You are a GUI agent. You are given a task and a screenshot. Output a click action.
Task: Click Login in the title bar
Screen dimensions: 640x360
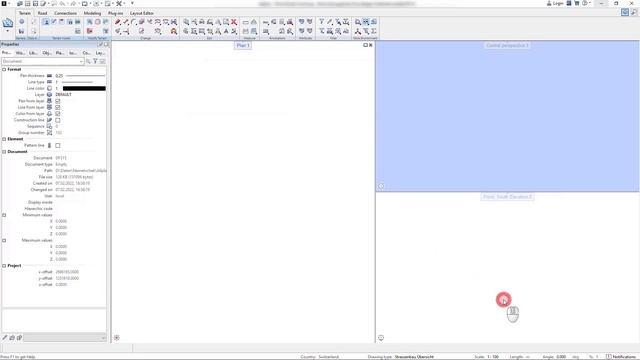[x=555, y=3]
